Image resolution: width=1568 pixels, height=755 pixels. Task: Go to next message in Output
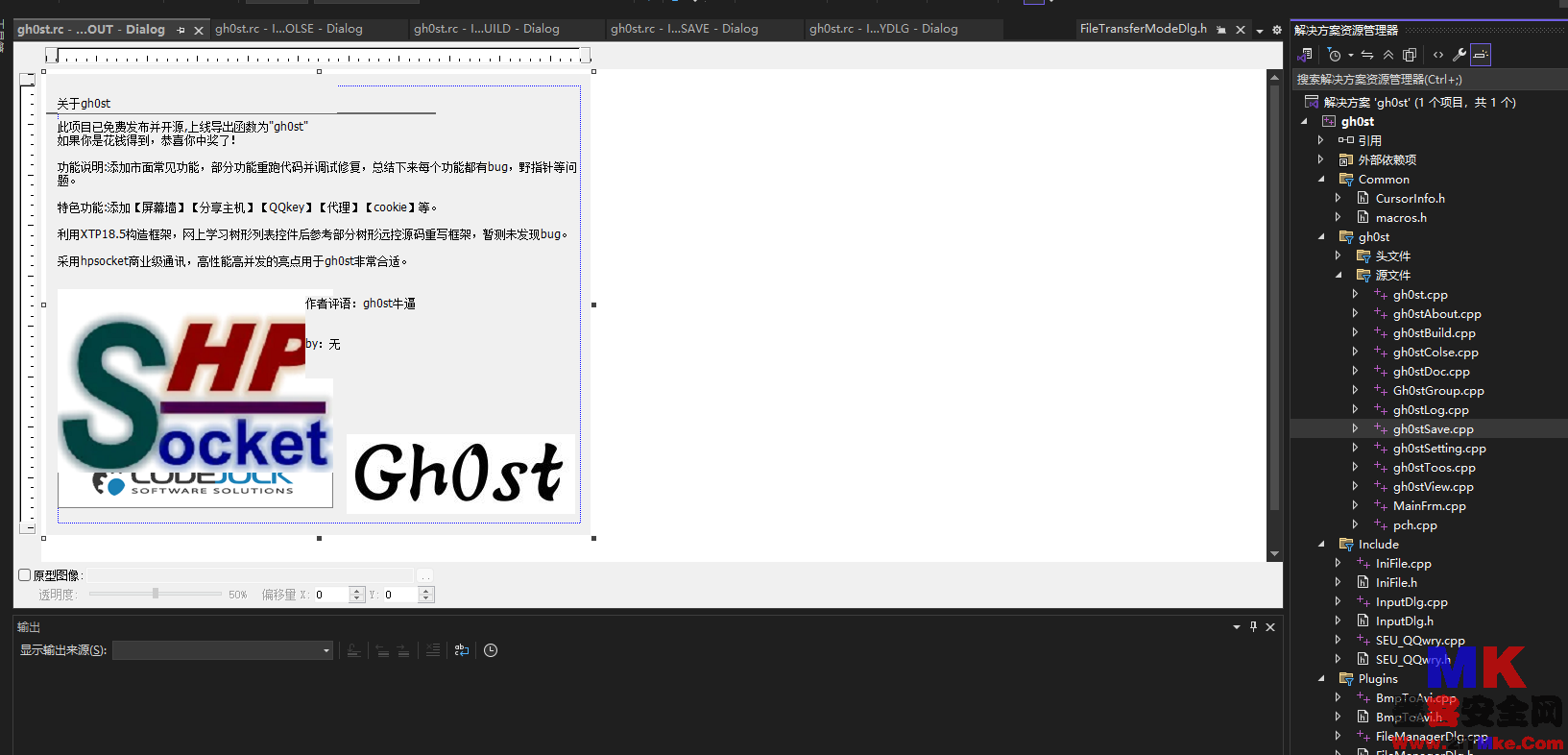(403, 650)
